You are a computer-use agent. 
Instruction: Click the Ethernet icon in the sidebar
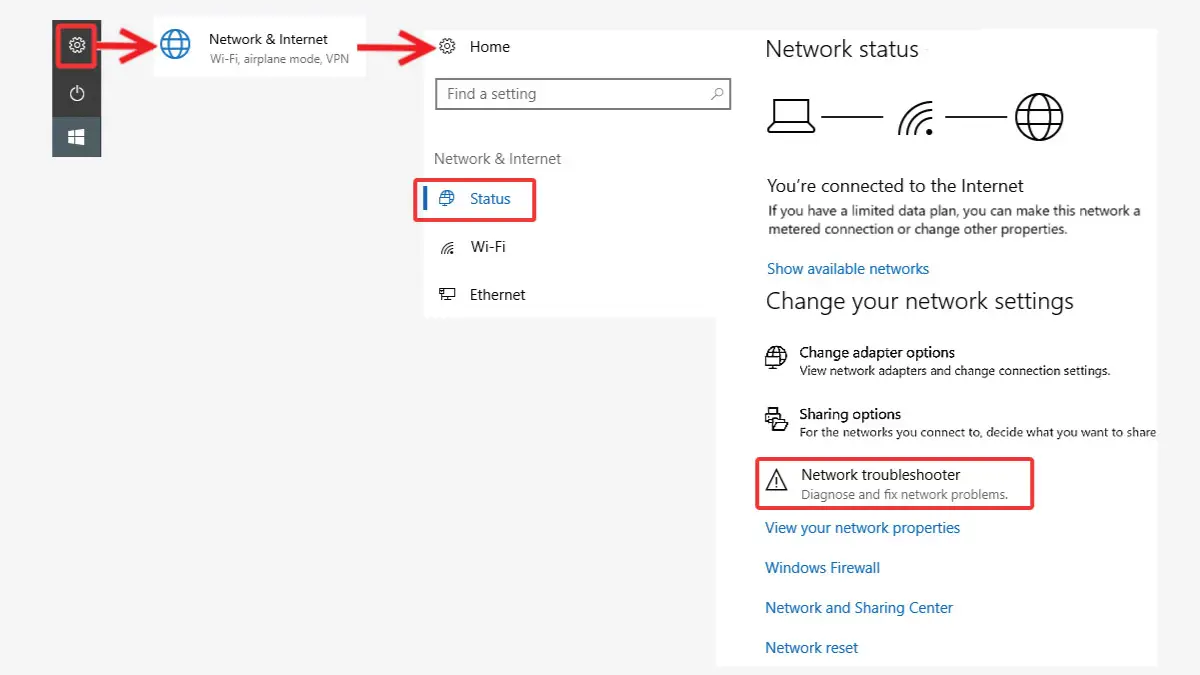coord(448,294)
